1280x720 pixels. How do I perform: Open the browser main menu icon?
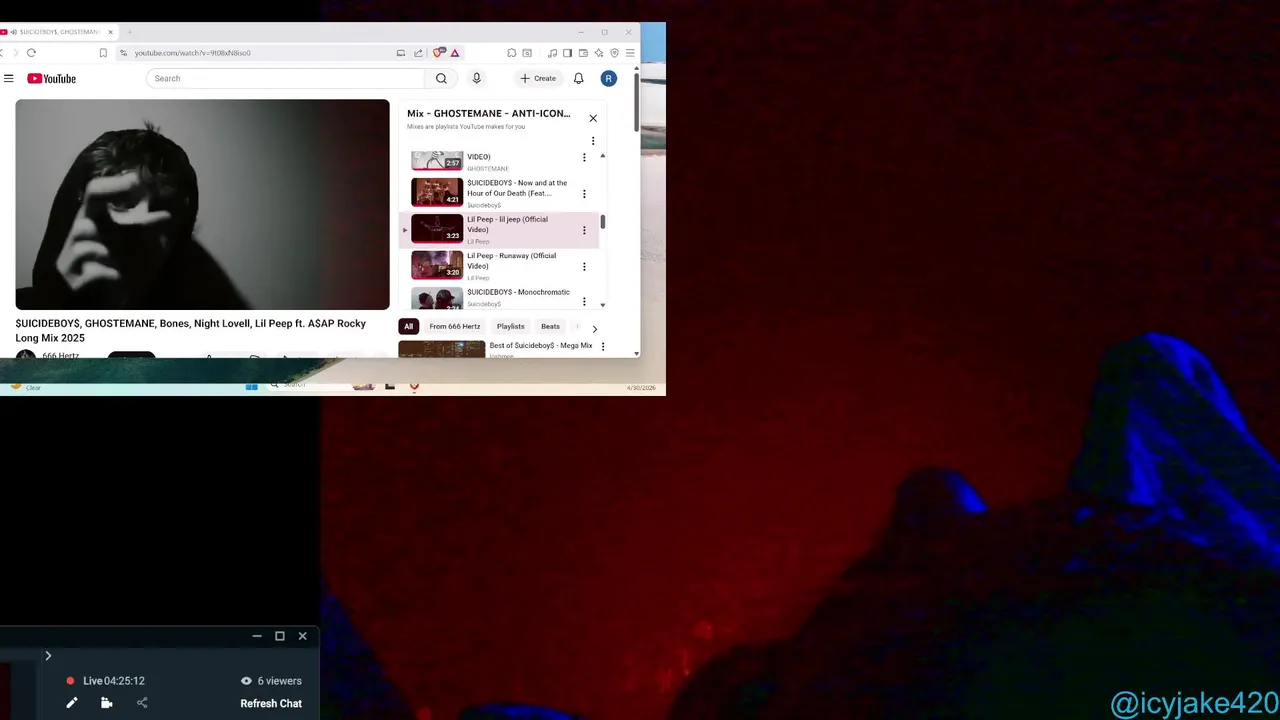pyautogui.click(x=630, y=53)
